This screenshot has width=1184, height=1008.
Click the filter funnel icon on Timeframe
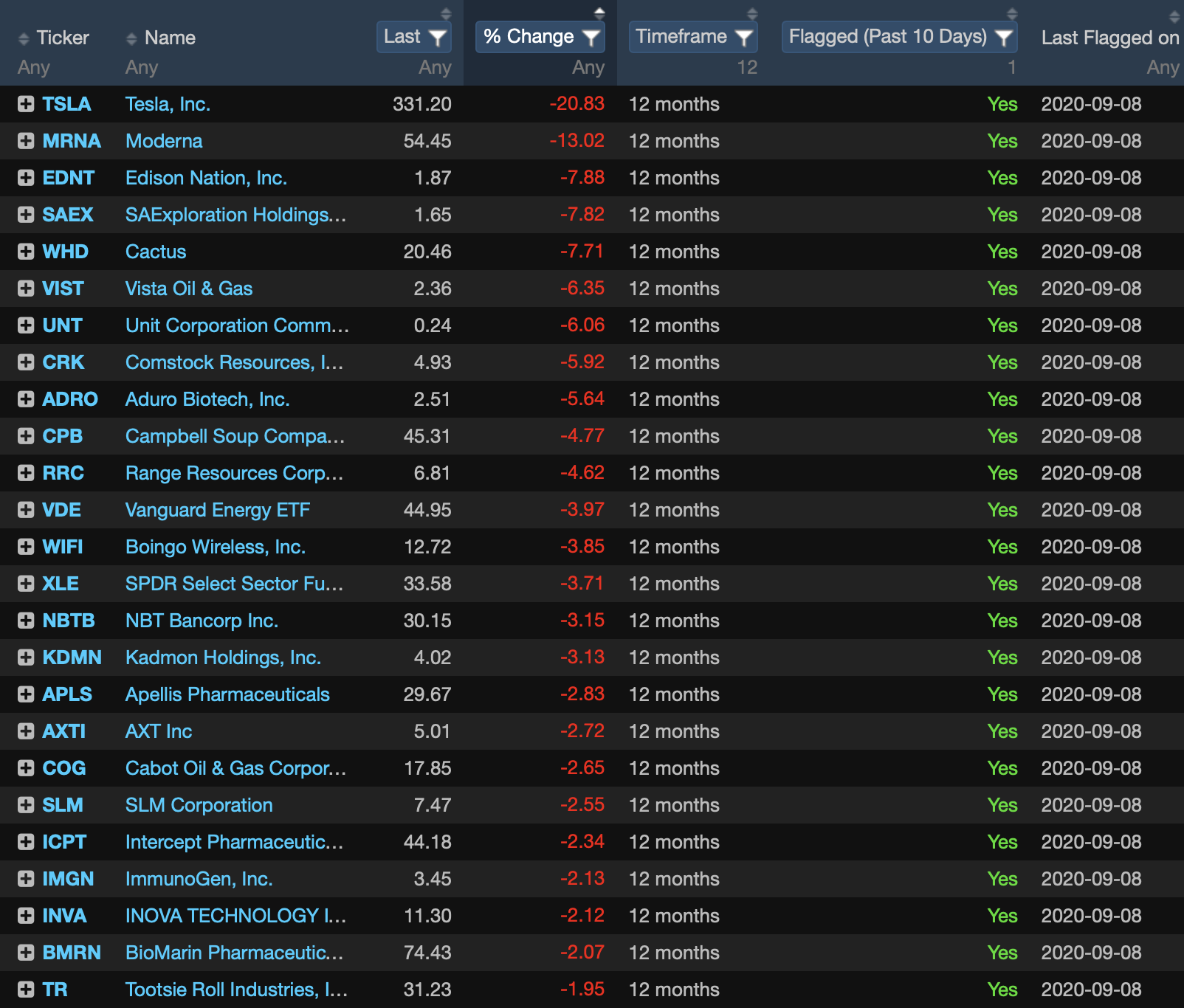744,37
